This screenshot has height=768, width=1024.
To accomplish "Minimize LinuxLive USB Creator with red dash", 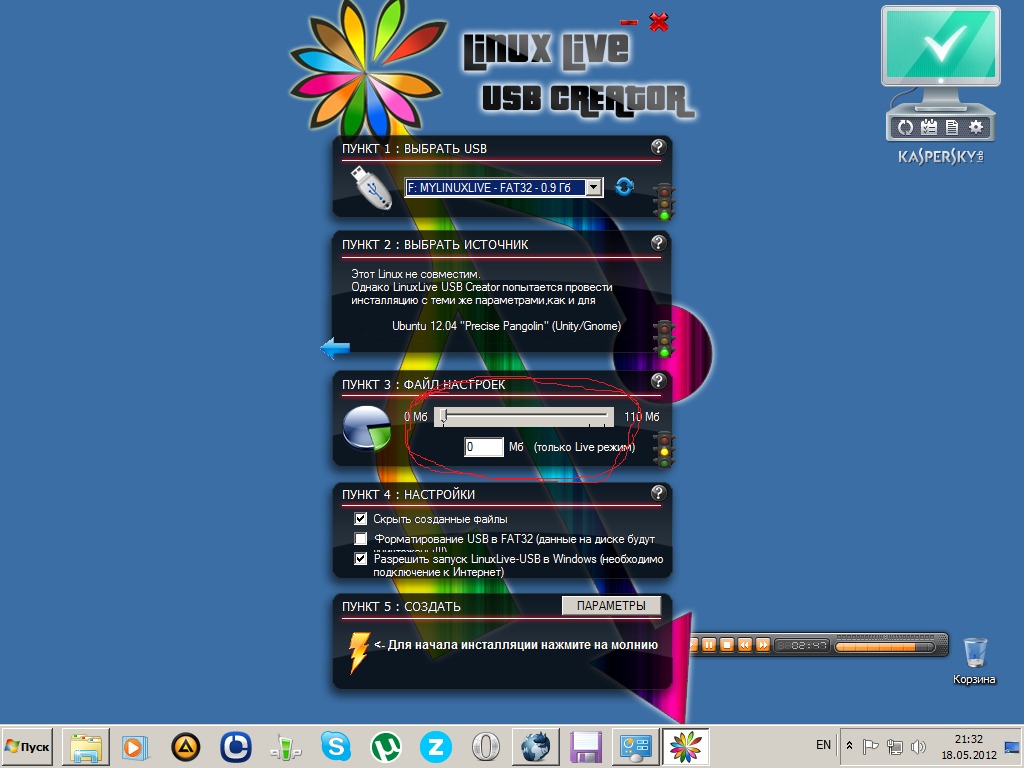I will (x=629, y=23).
